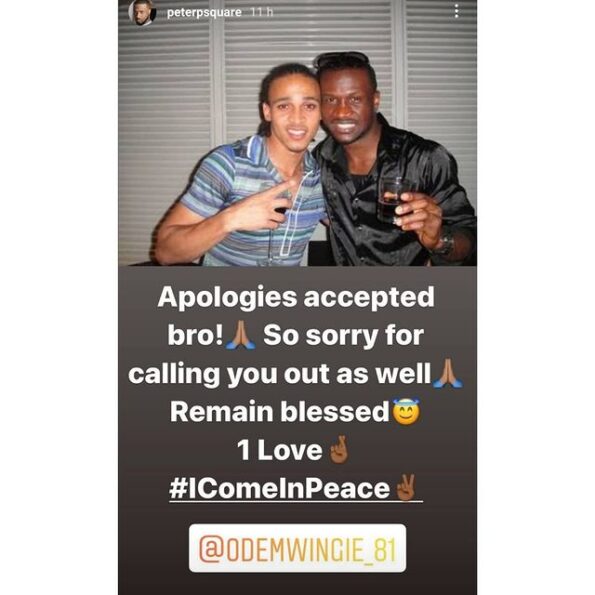Tap the praying hands emoji after well
Viewport: 595px width, 595px height.
[448, 373]
